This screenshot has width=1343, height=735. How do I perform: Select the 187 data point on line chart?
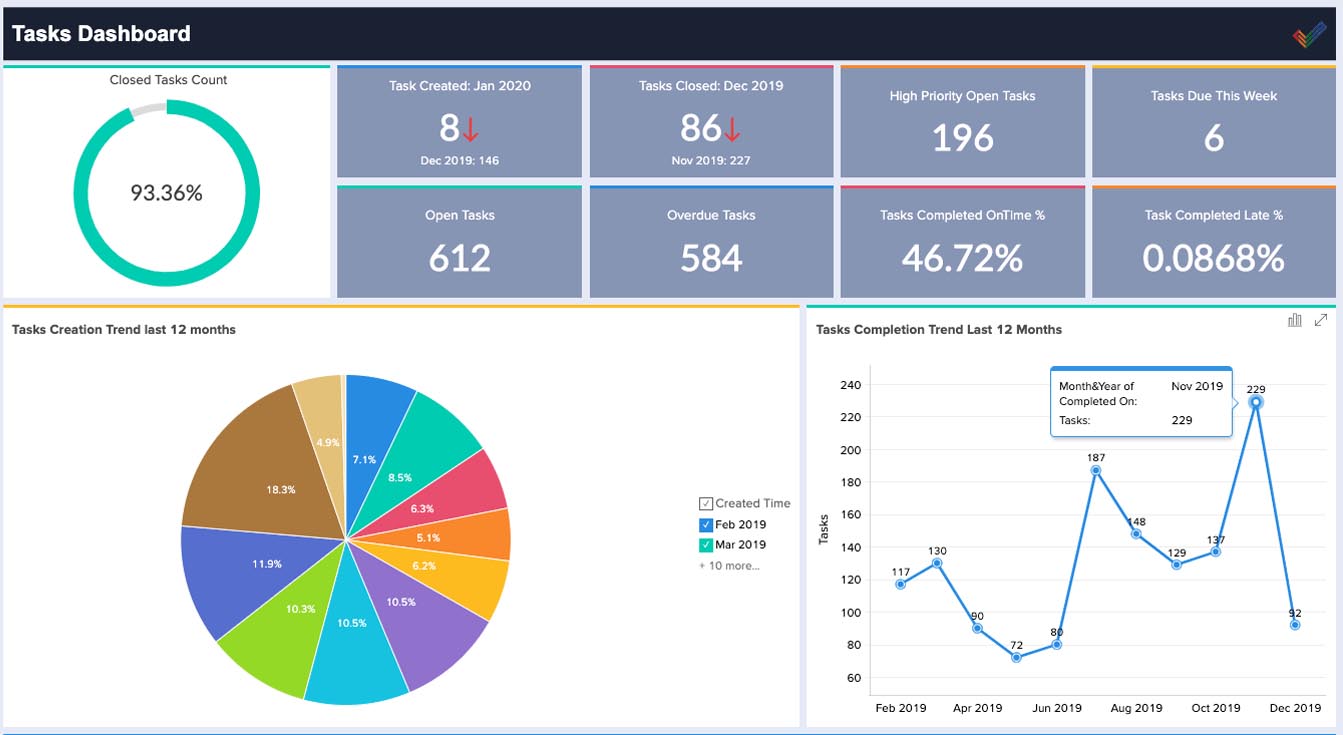pos(1096,470)
